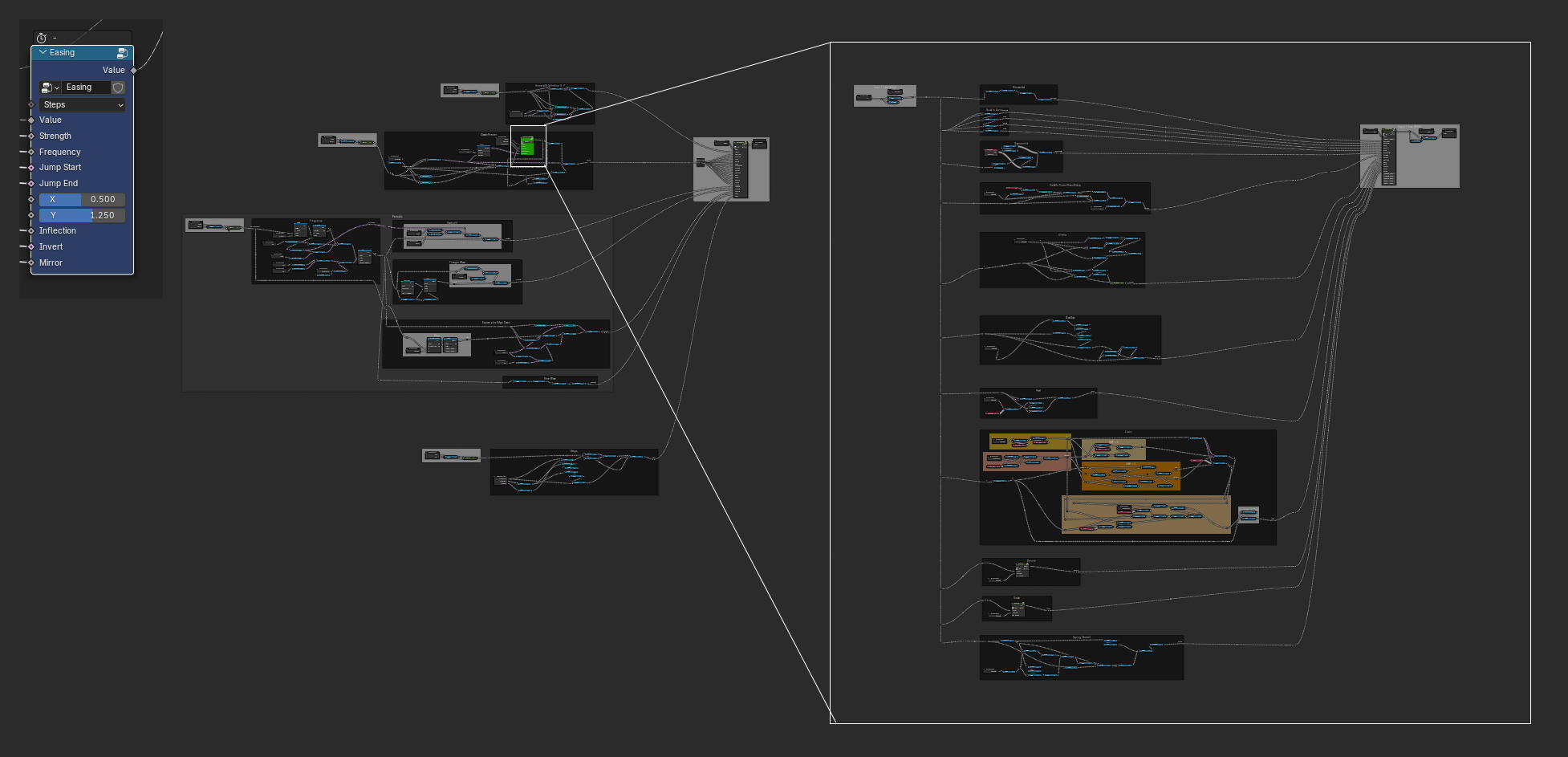The height and width of the screenshot is (757, 1568).
Task: Click the X value input socket
Action: (x=31, y=199)
